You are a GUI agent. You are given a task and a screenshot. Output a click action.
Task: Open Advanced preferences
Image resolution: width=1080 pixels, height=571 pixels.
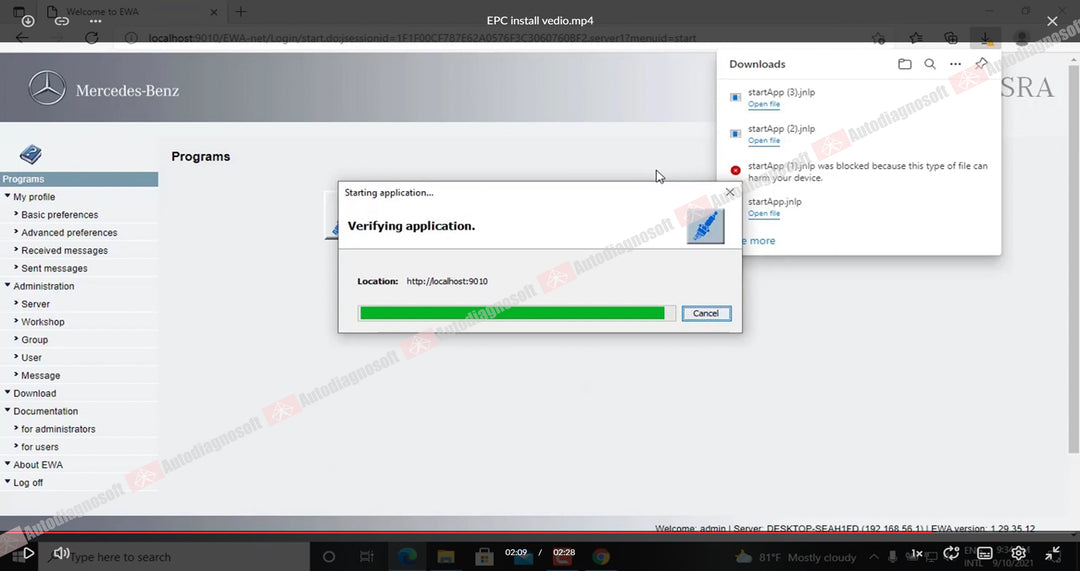69,233
